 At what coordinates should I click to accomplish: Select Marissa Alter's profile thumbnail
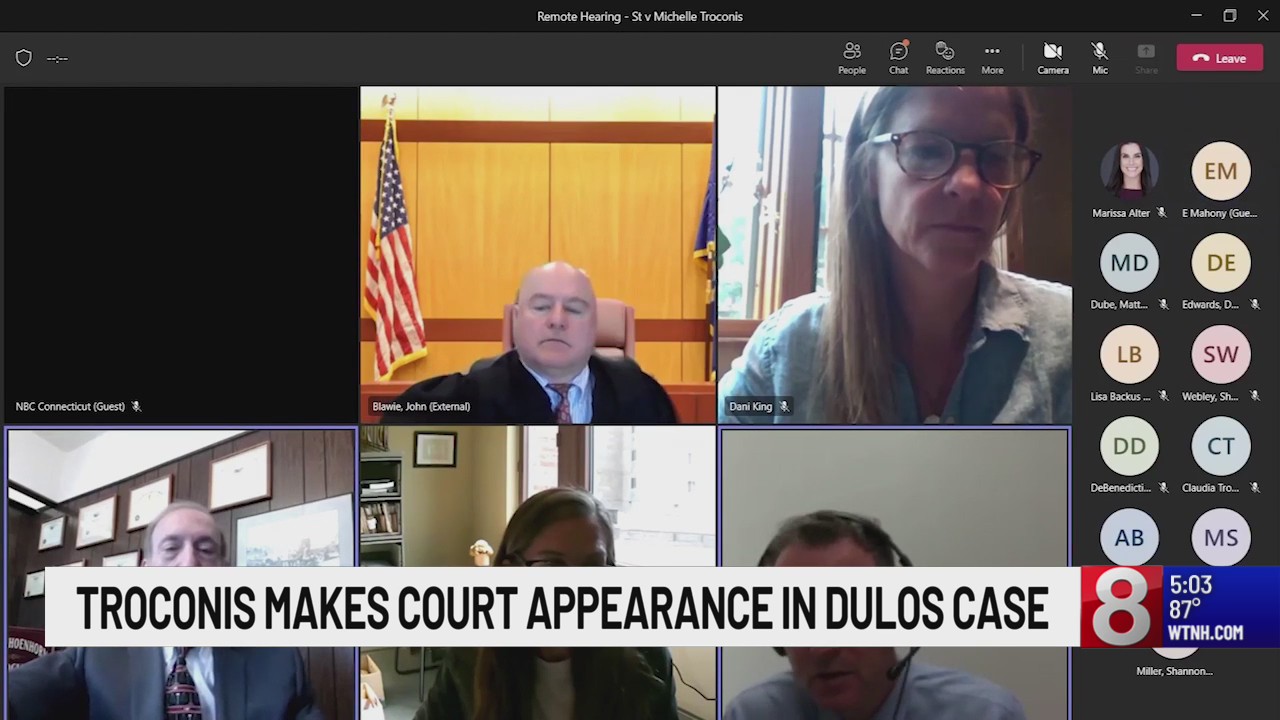click(1129, 170)
